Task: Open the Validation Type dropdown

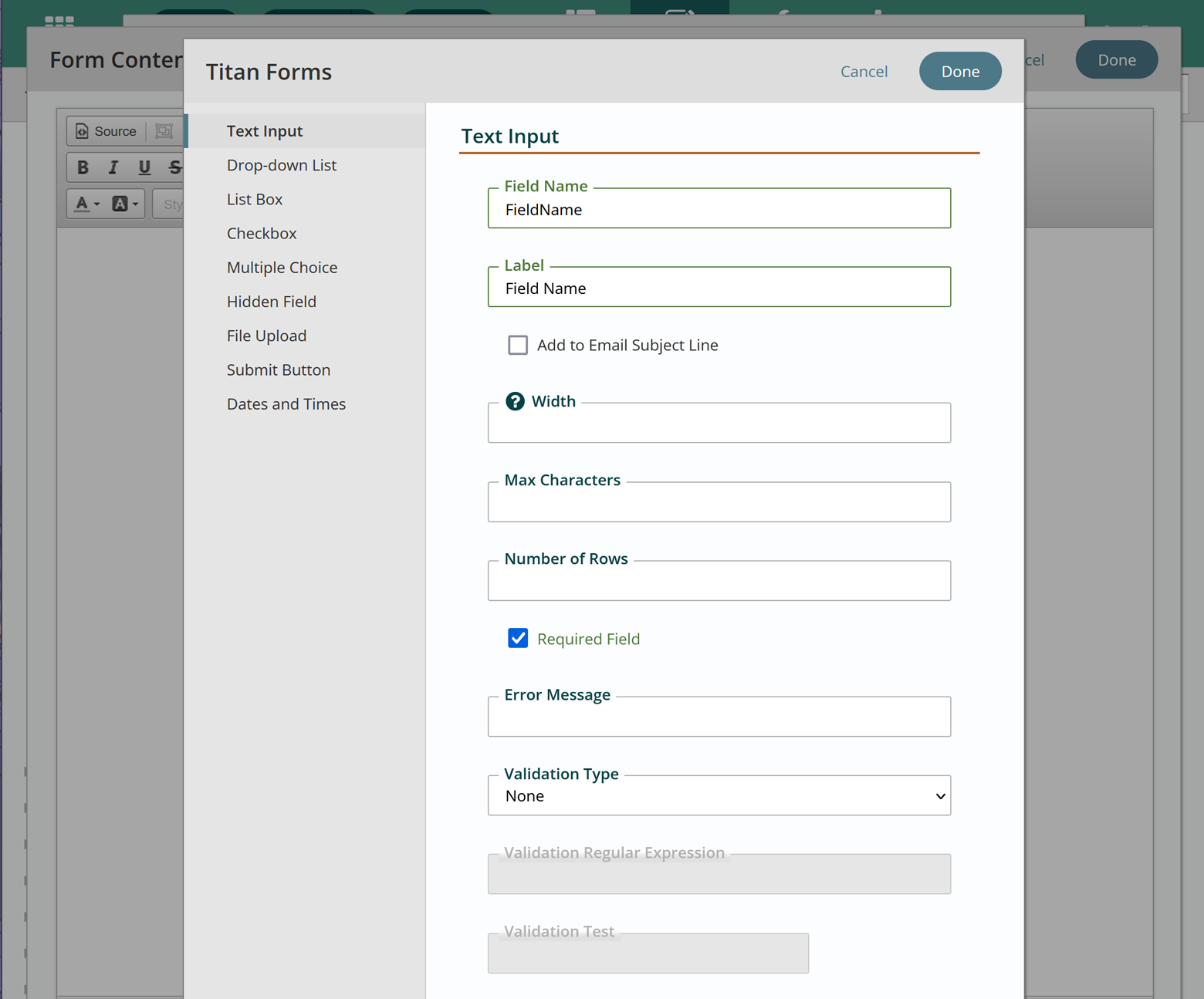Action: click(719, 796)
